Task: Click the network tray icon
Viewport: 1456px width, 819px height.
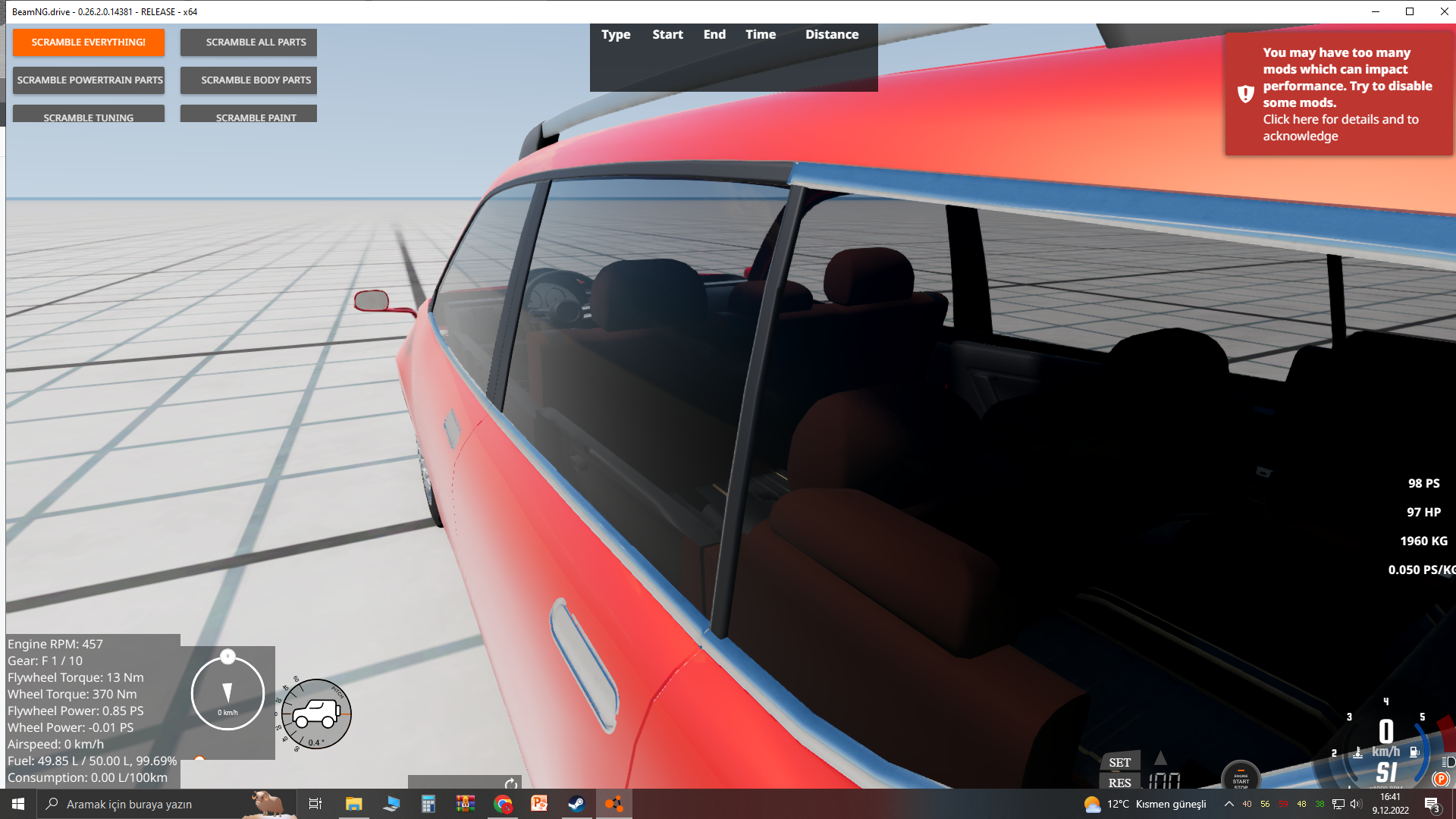Action: pyautogui.click(x=1338, y=804)
